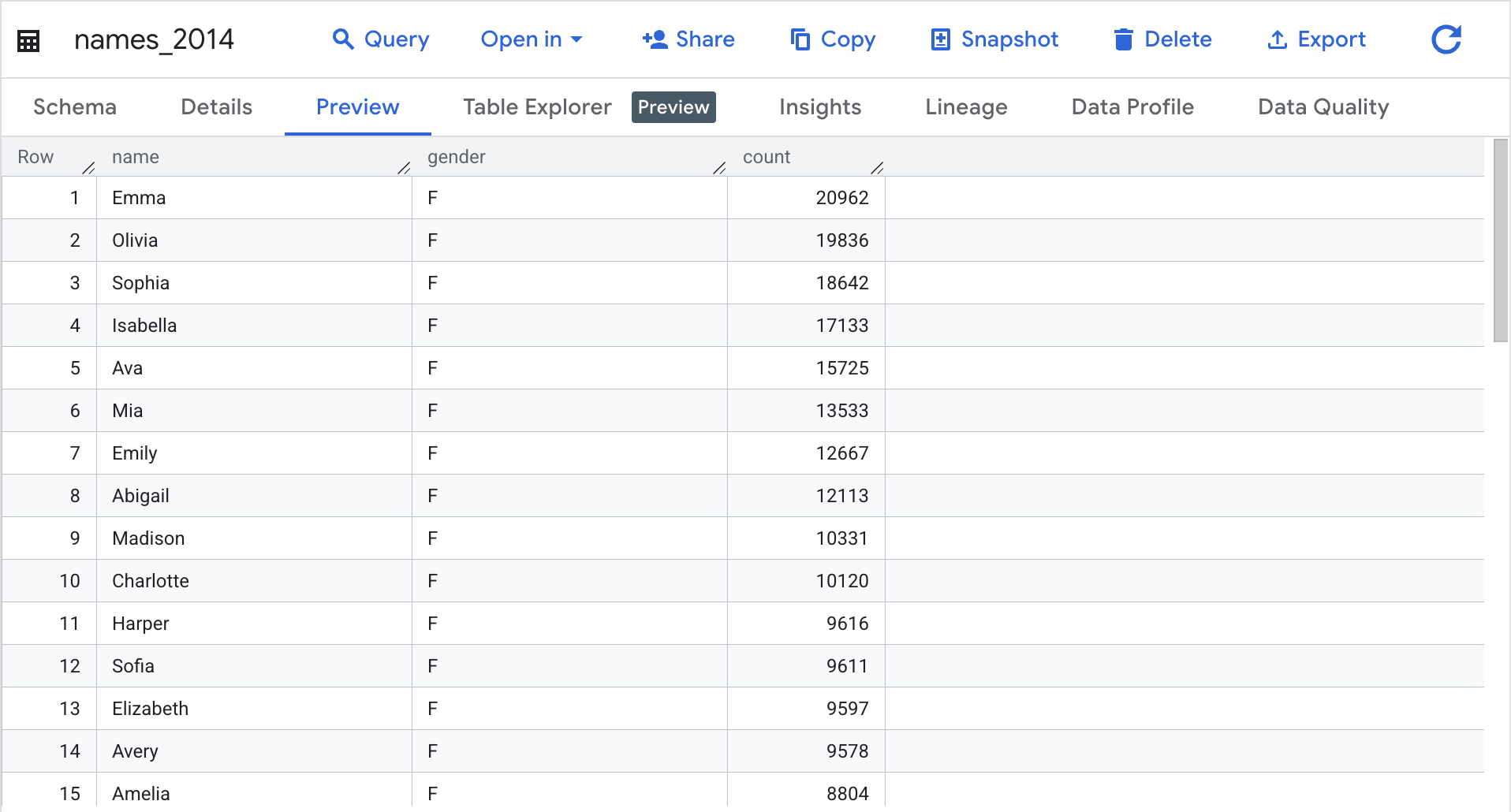Viewport: 1511px width, 812px height.
Task: Click the table grid icon beside names_2014
Action: point(28,39)
